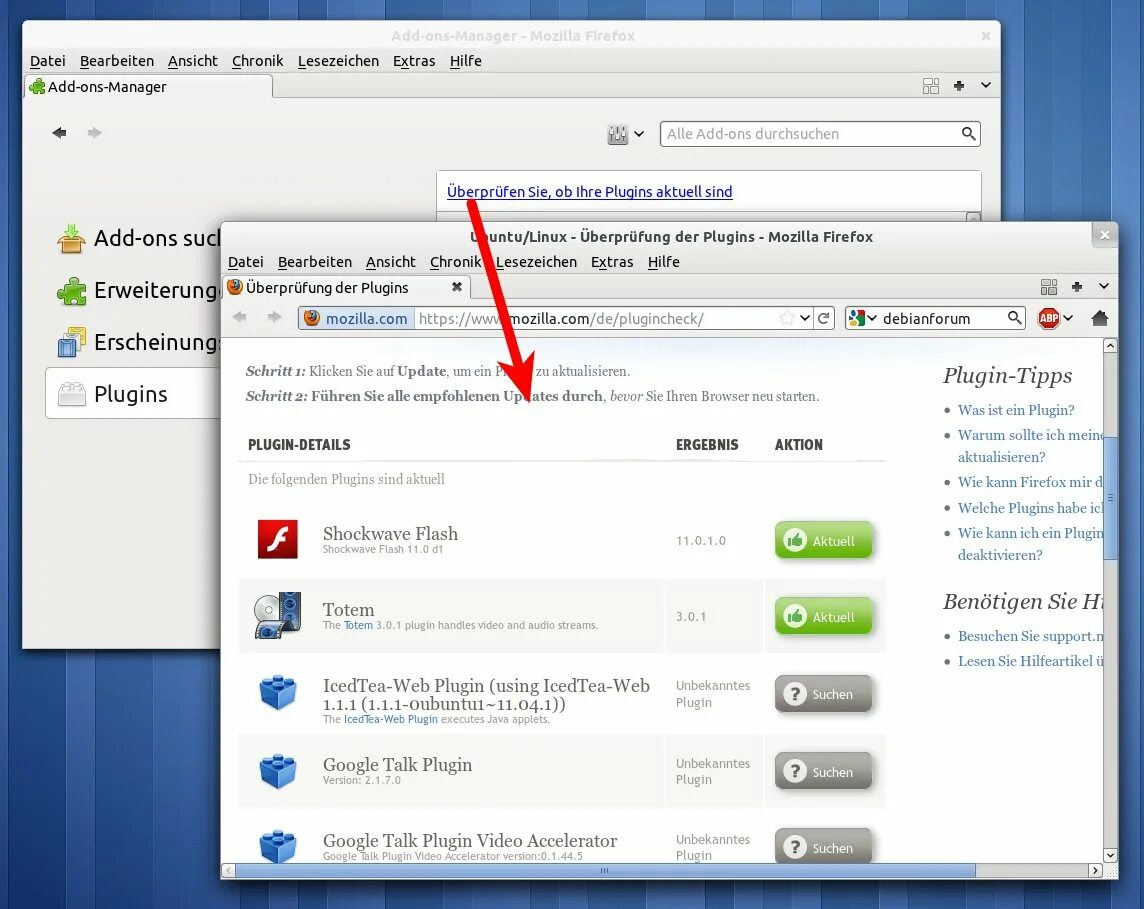Screen dimensions: 1144x909
Task: Click Google Talk Plugin blue brick icon
Action: (x=278, y=771)
